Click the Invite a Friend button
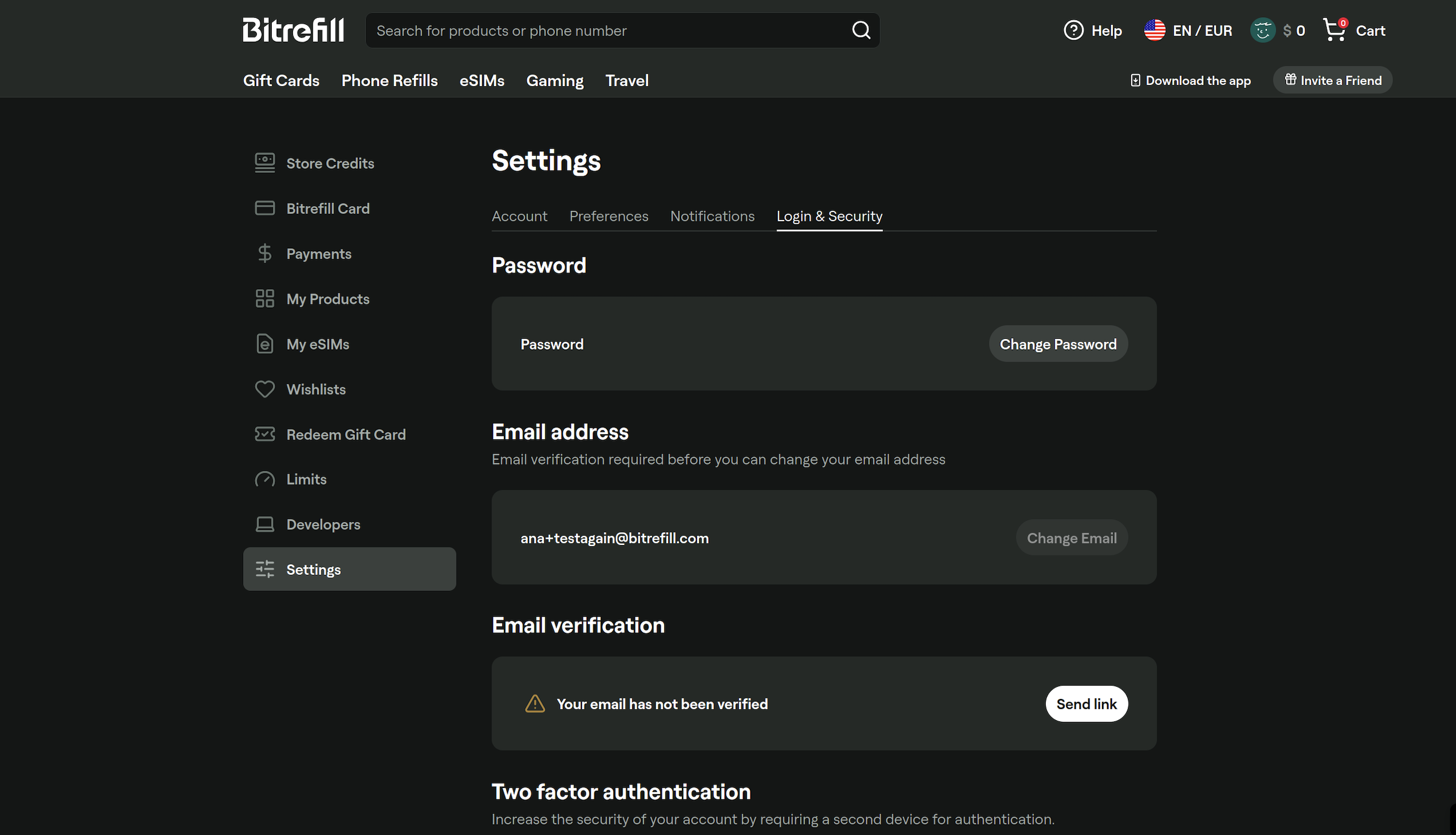The height and width of the screenshot is (835, 1456). click(1332, 80)
